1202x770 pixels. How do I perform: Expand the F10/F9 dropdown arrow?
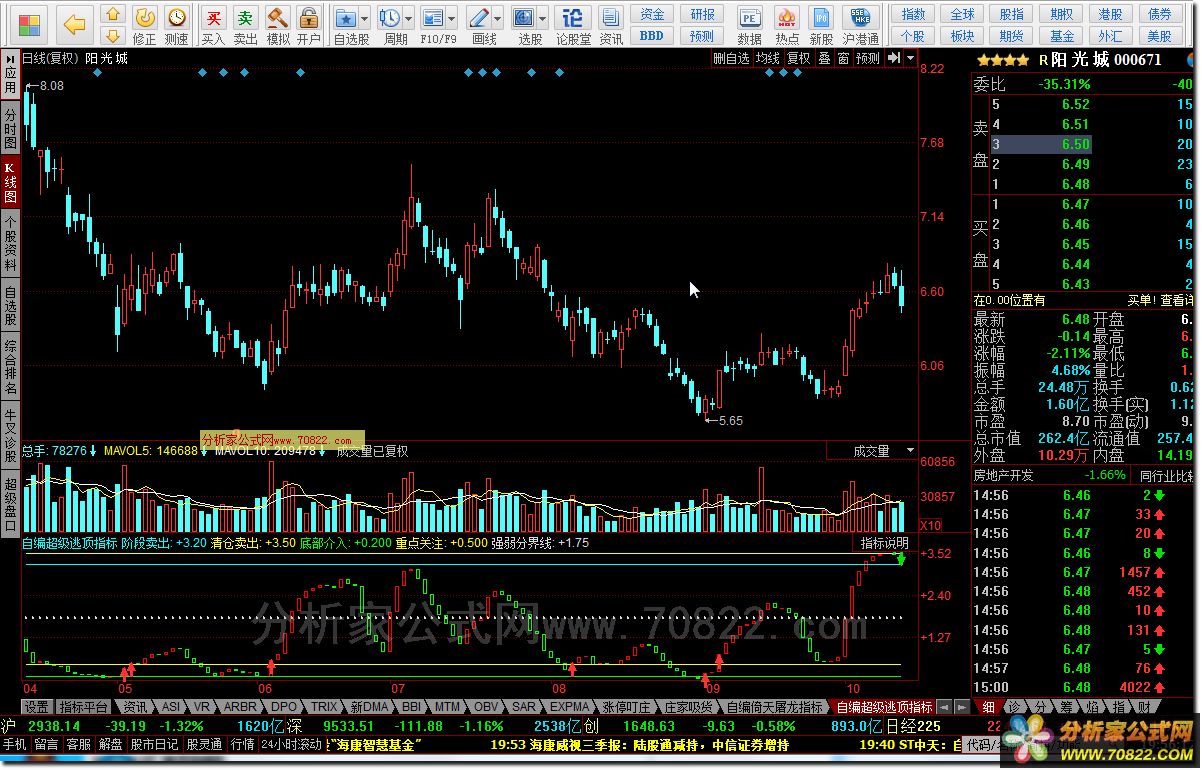(451, 19)
